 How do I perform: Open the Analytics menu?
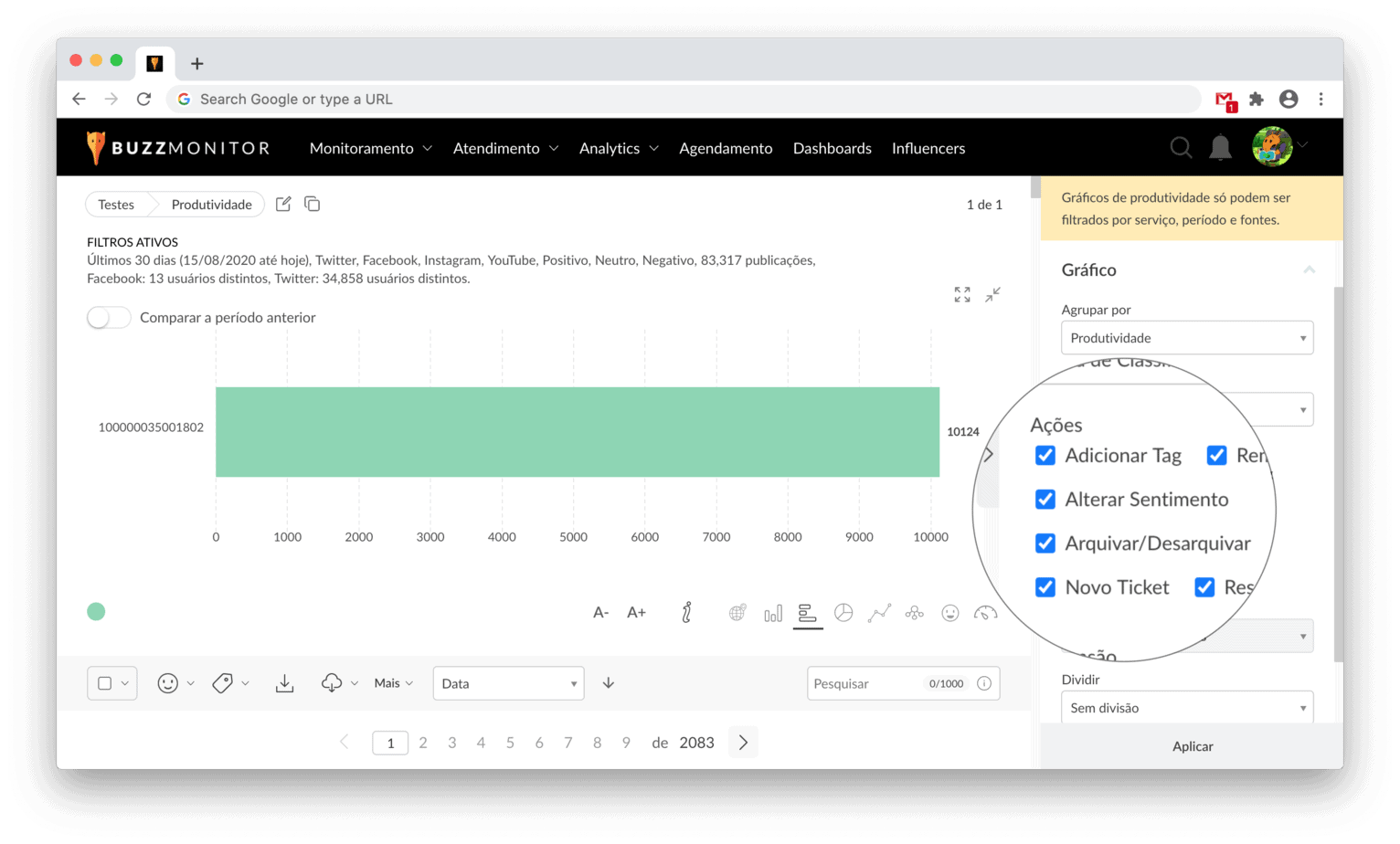point(618,148)
